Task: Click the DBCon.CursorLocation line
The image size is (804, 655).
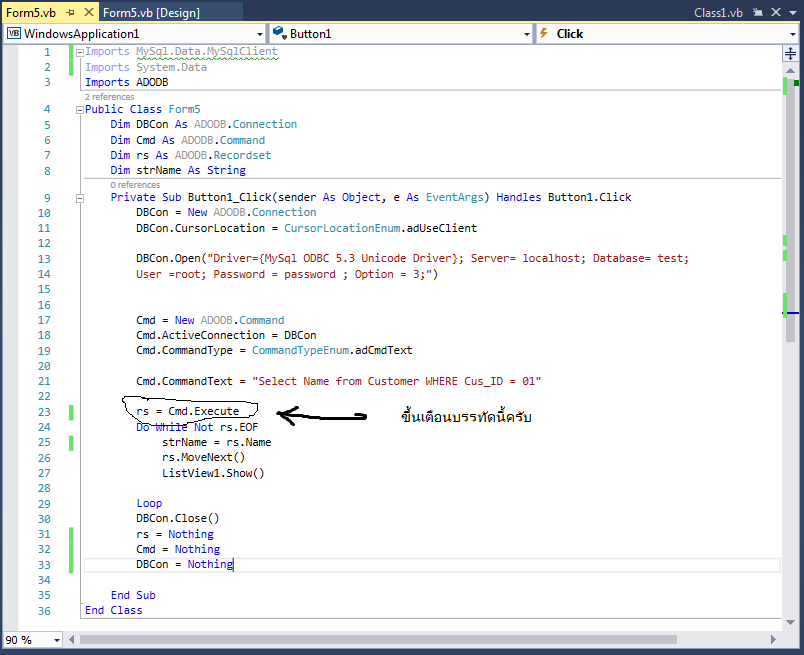Action: point(307,228)
